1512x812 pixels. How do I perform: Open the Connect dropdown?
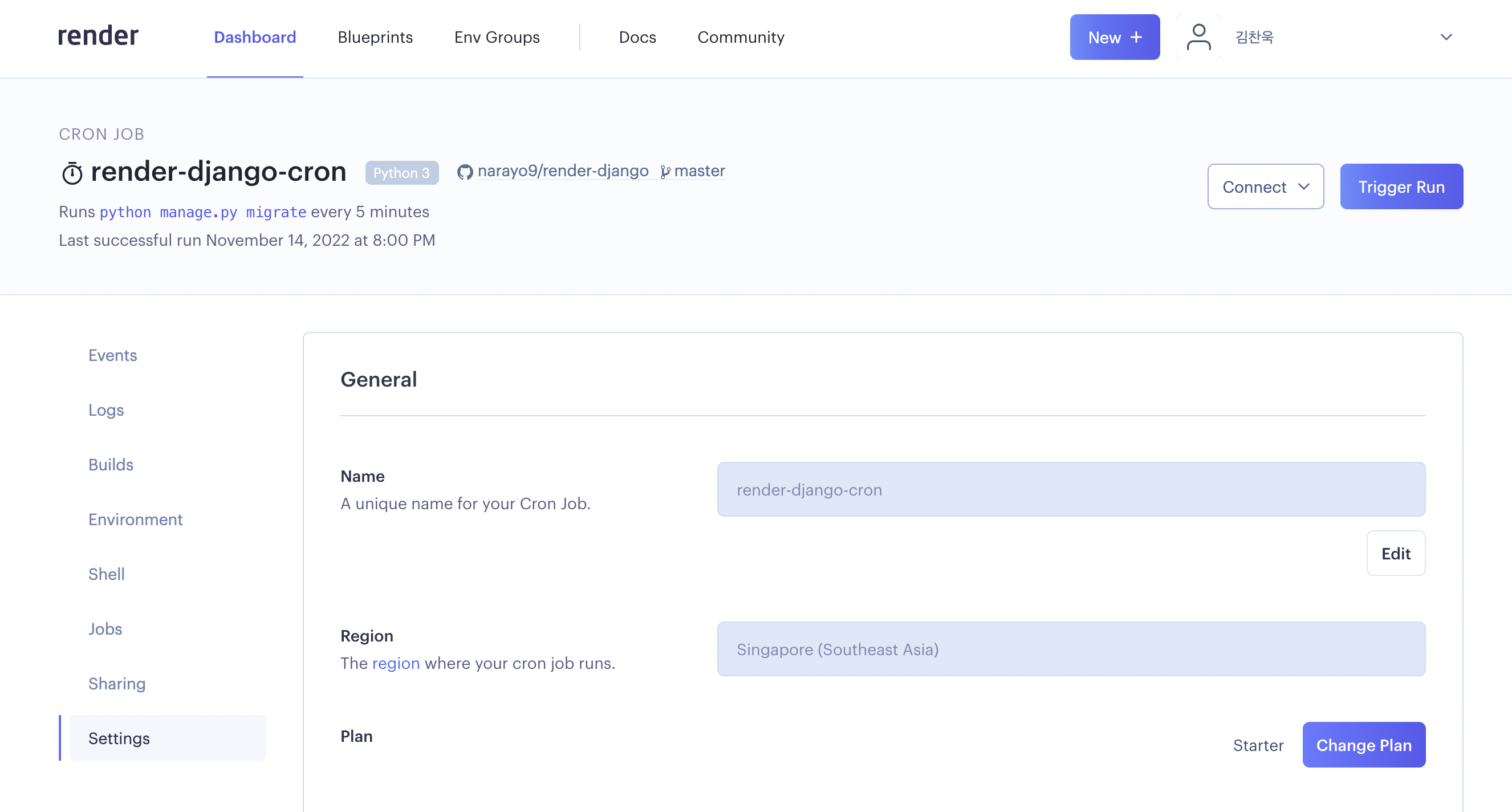(x=1265, y=186)
